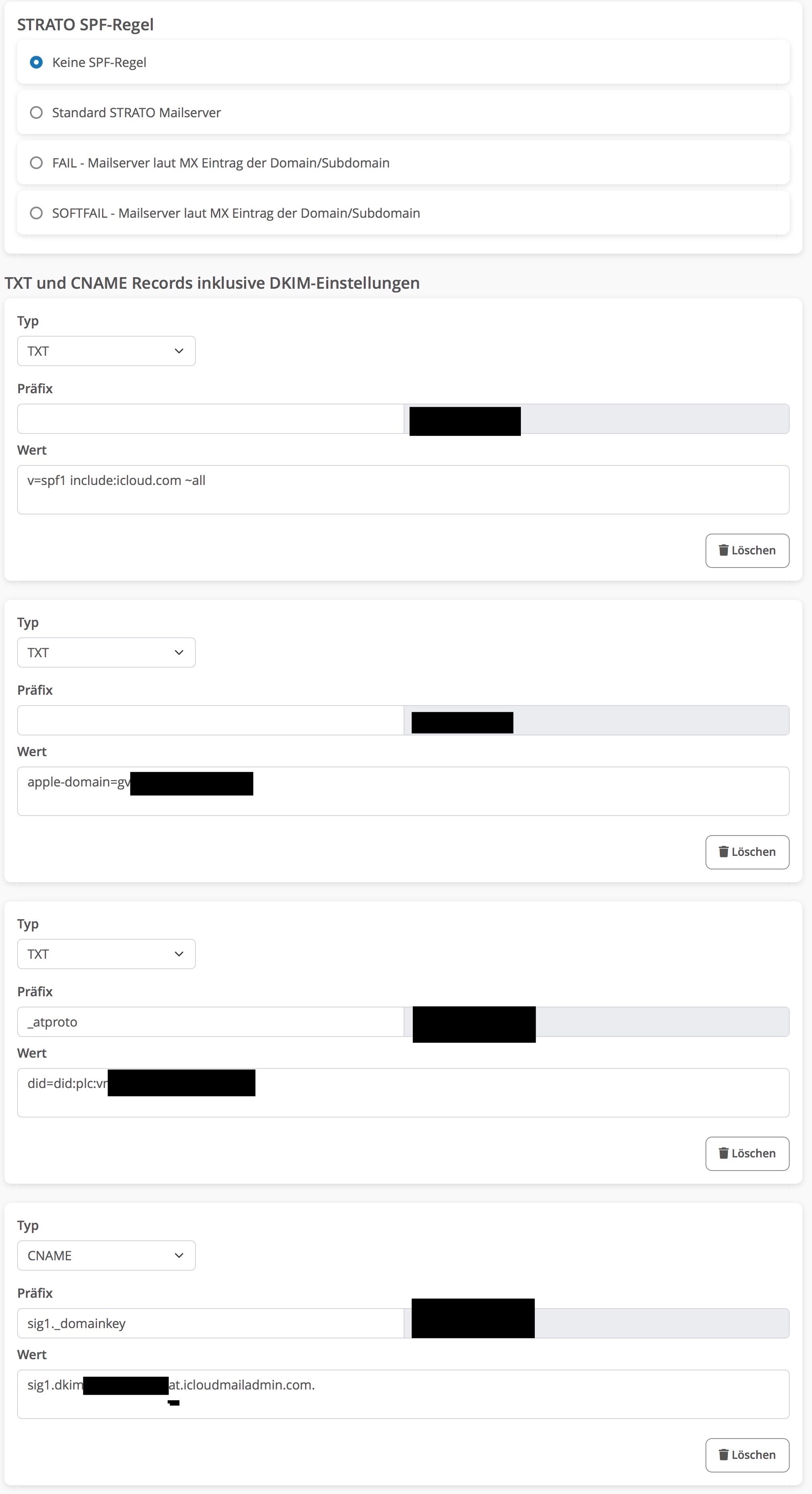Image resolution: width=812 pixels, height=1494 pixels.
Task: Click trash icon on apple-domain record's Löschen button
Action: pyautogui.click(x=723, y=851)
